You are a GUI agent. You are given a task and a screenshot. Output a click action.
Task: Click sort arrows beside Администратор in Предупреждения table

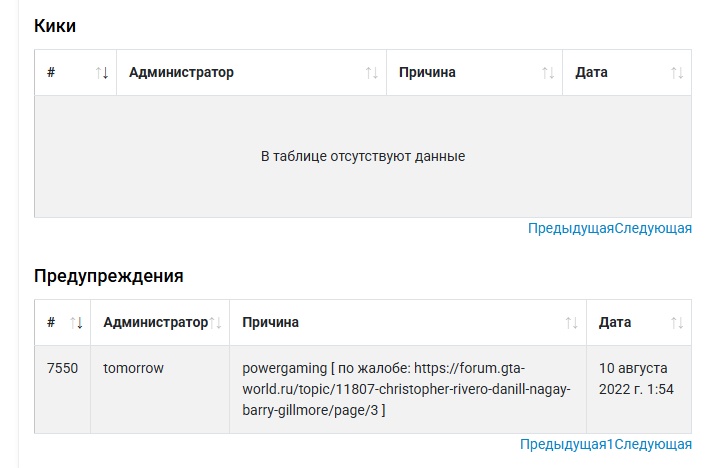click(215, 323)
